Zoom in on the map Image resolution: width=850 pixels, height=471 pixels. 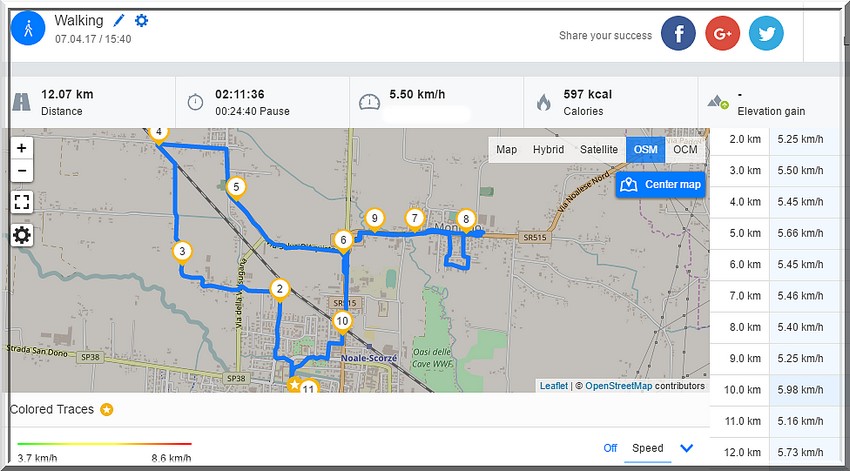[x=22, y=147]
